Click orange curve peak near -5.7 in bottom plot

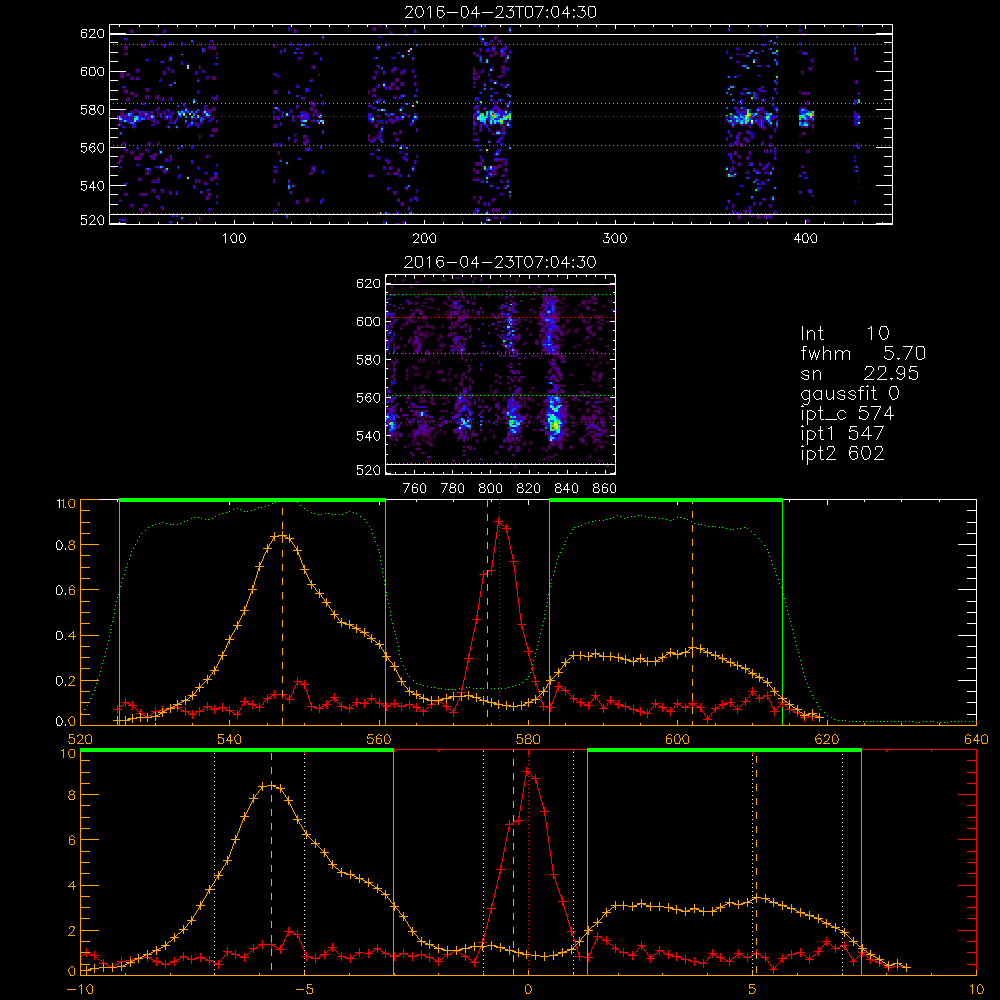pos(272,786)
